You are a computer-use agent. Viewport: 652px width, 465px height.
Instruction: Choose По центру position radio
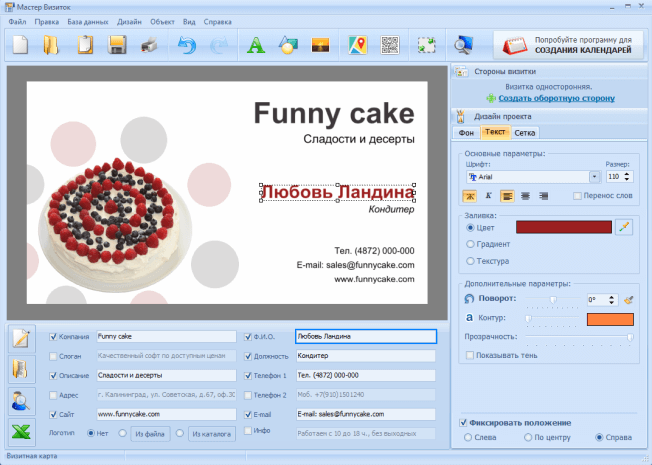(528, 437)
